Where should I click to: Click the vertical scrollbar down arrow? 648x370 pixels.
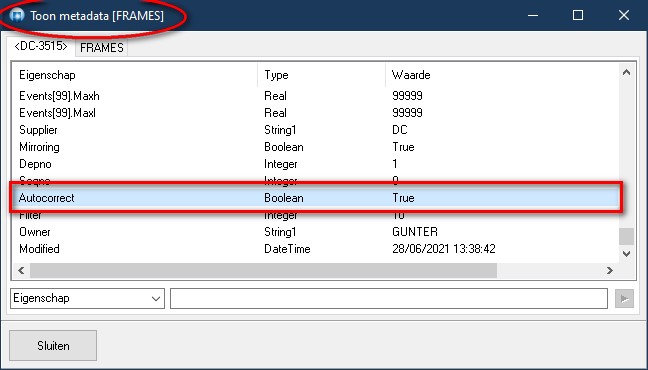click(x=627, y=253)
